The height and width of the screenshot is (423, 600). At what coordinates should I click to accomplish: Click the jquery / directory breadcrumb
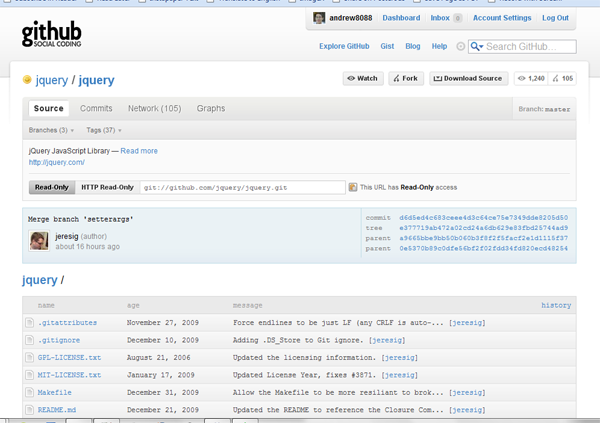click(39, 280)
